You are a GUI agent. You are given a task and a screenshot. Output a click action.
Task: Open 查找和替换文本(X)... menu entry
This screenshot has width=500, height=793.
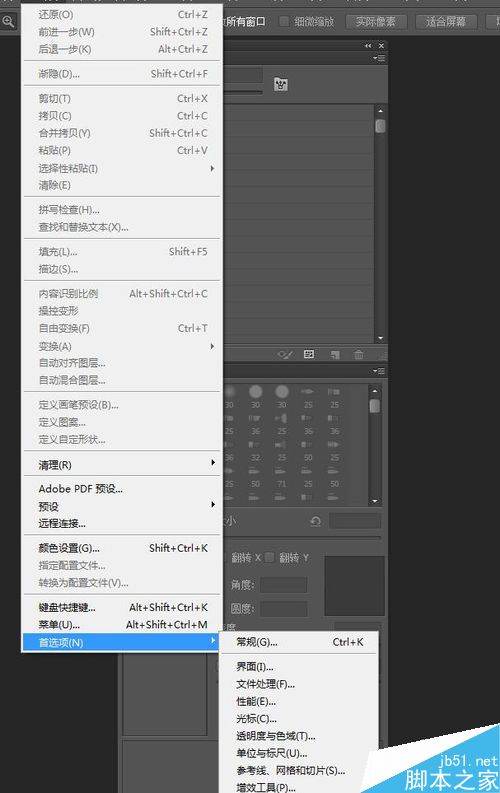pyautogui.click(x=122, y=227)
